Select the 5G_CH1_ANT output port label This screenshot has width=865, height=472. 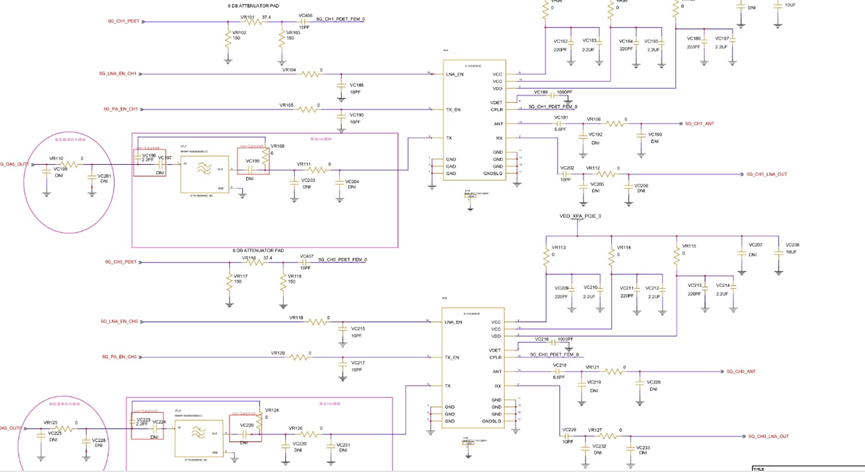point(698,124)
